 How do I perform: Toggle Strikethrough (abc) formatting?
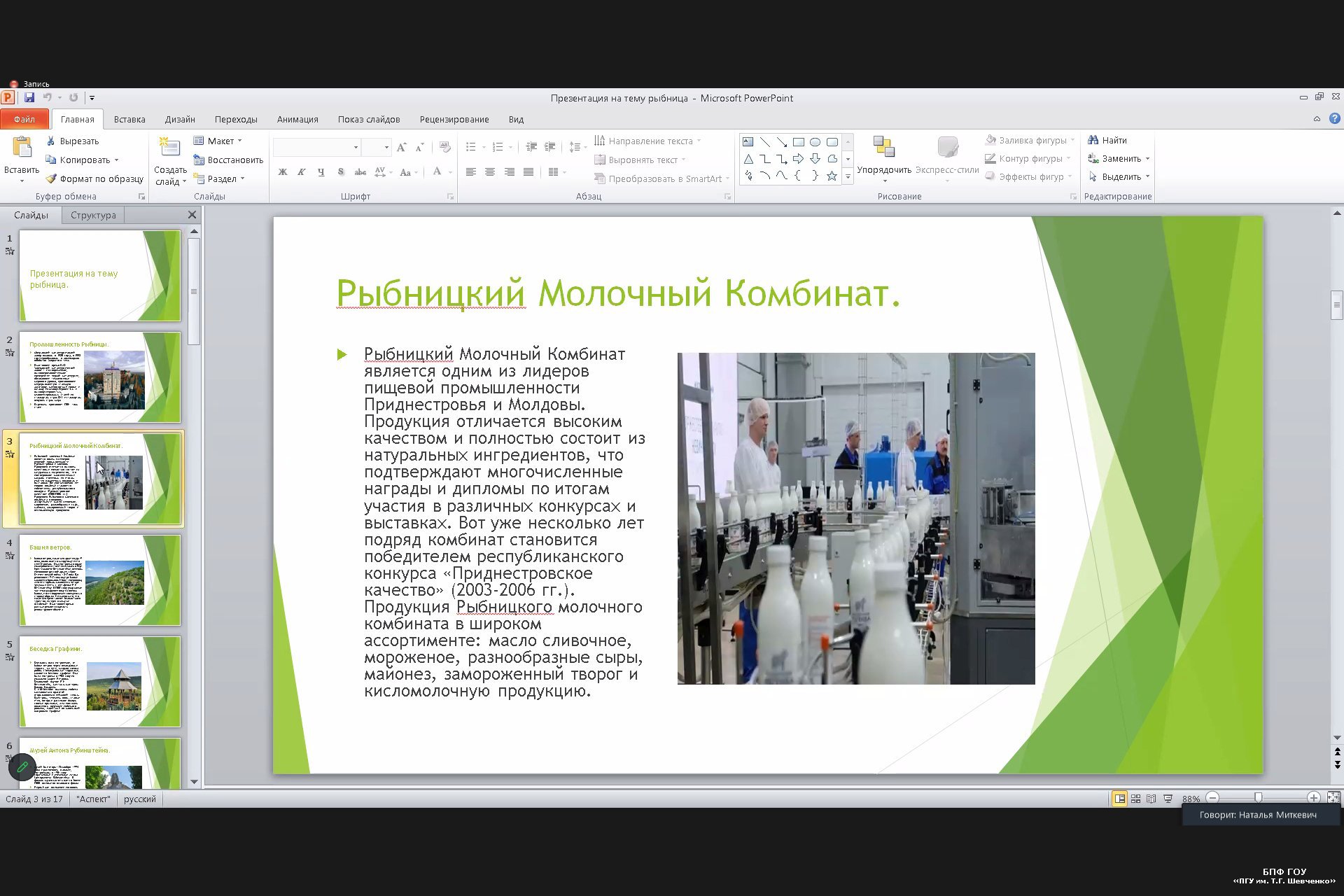coord(360,171)
